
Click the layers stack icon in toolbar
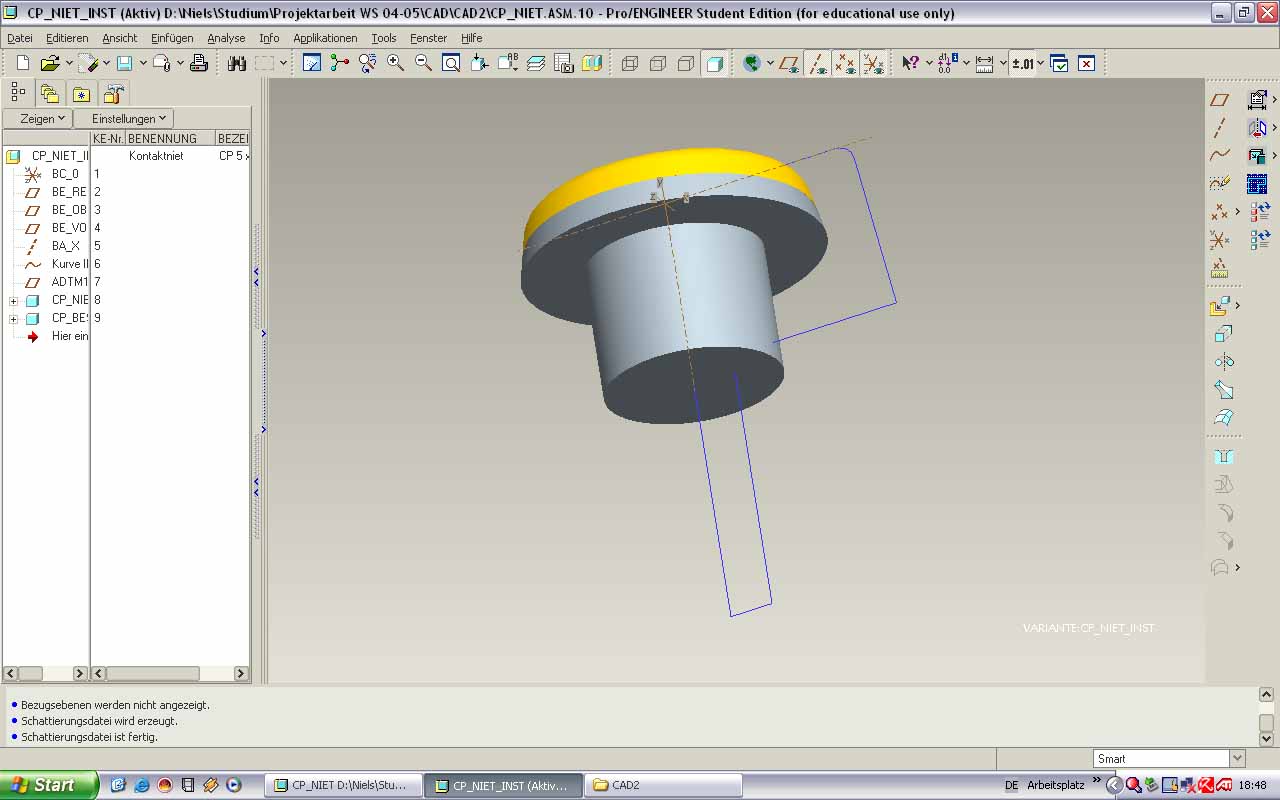536,63
